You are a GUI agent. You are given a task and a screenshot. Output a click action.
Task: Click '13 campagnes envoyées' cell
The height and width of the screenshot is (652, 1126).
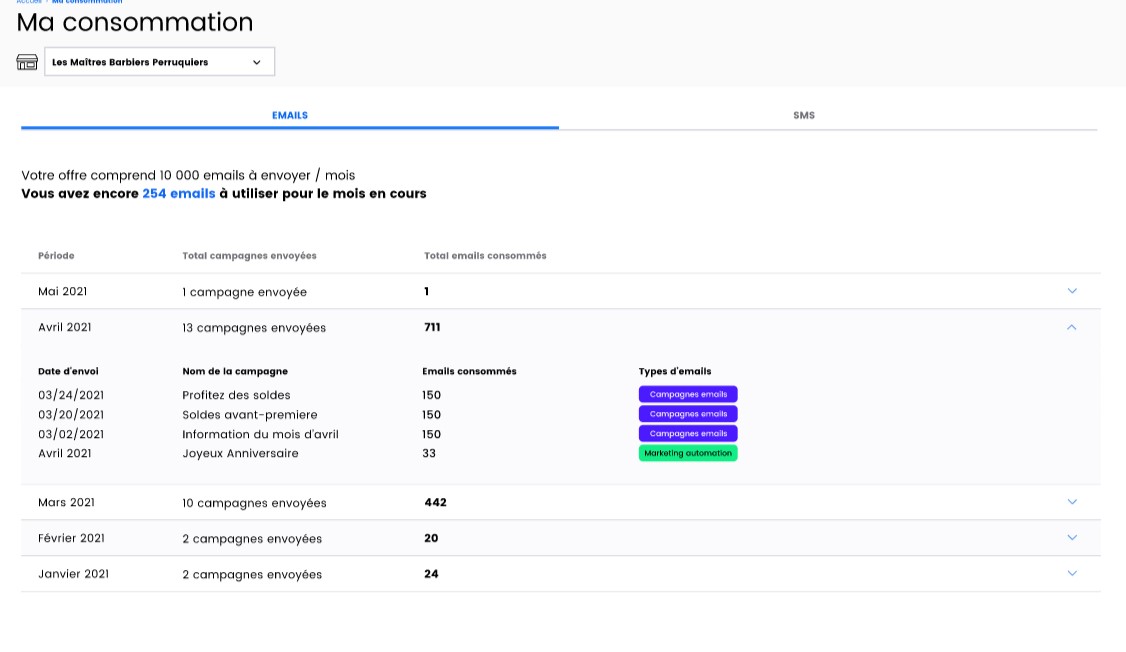pyautogui.click(x=254, y=327)
